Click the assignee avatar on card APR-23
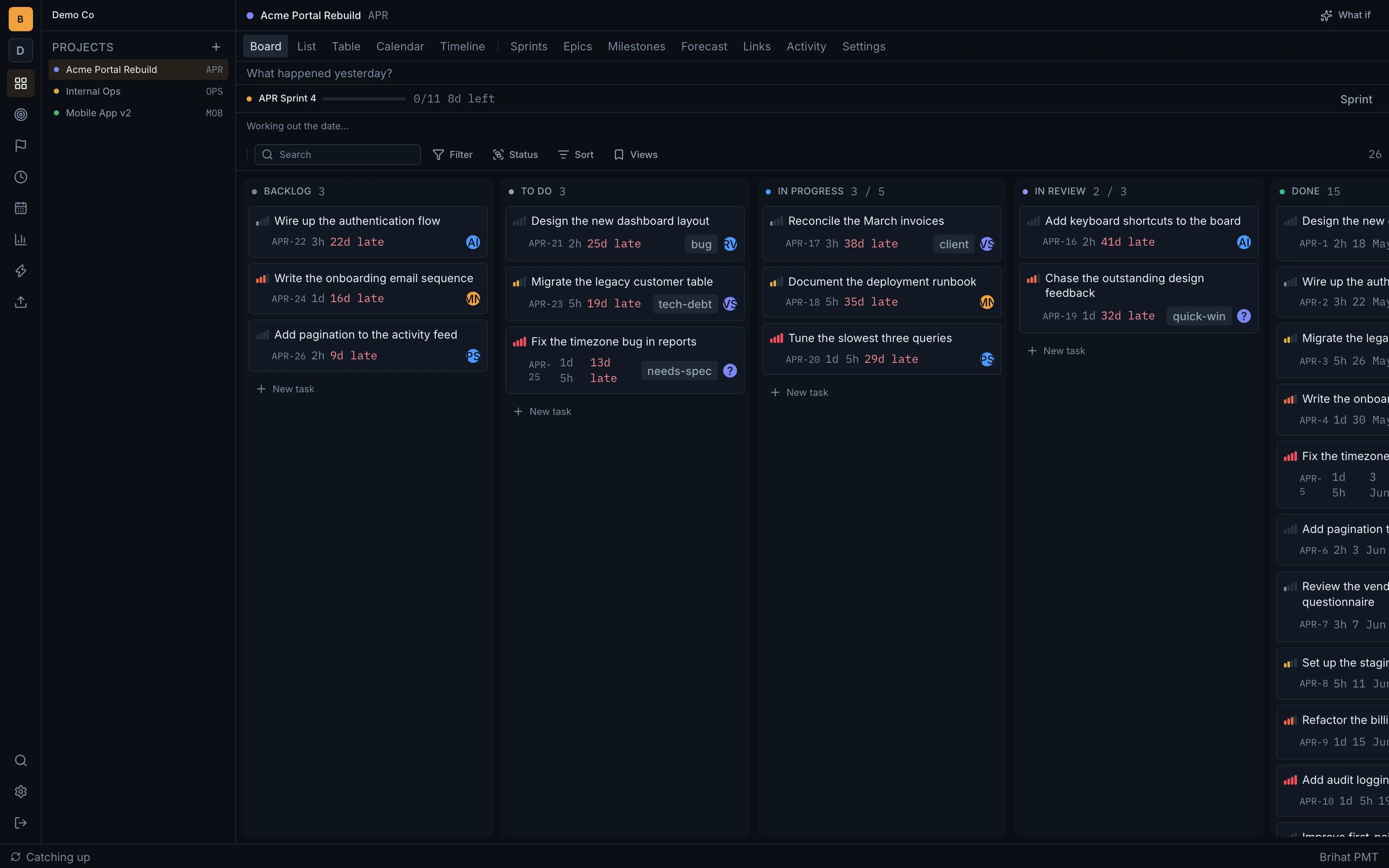Screen dimensions: 1389x868 (730, 304)
